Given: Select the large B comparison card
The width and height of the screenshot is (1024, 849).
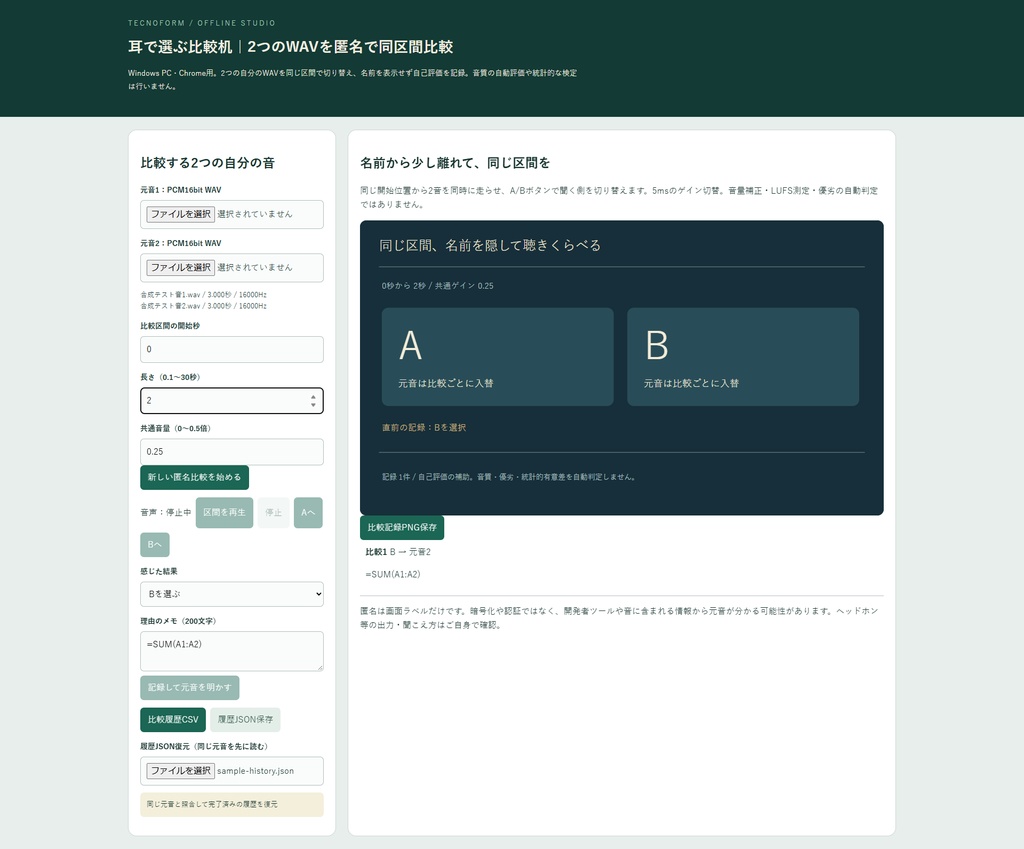Looking at the screenshot, I should (743, 357).
